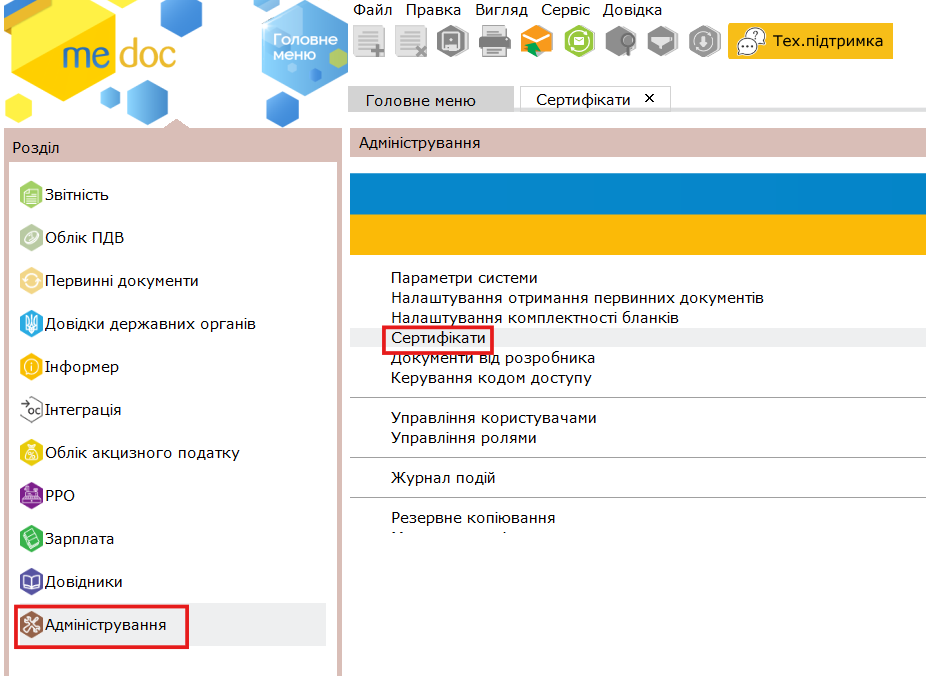Open Параметри системи

464,277
